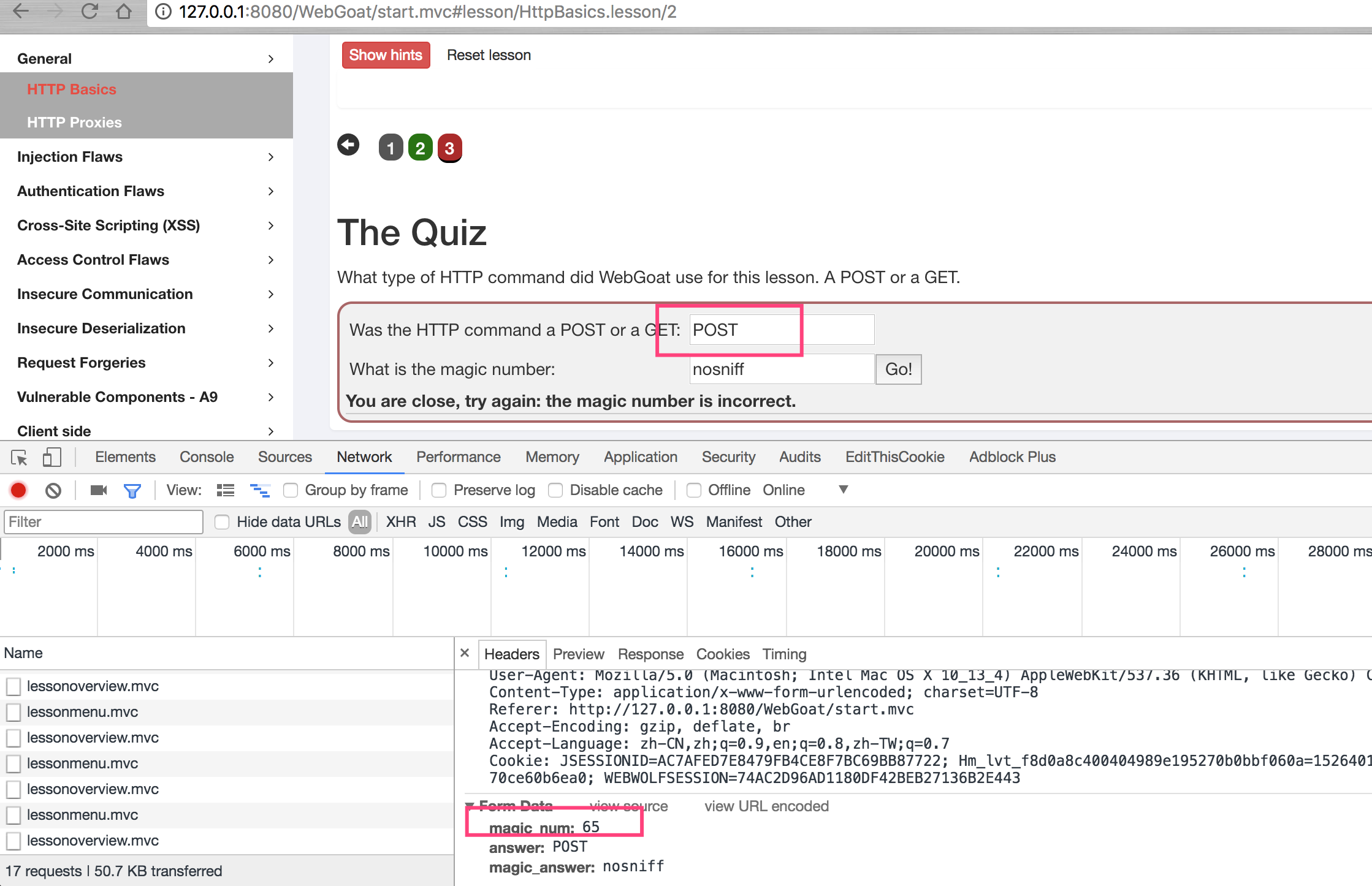Click the site info icon in address bar
This screenshot has height=886, width=1372.
point(163,12)
